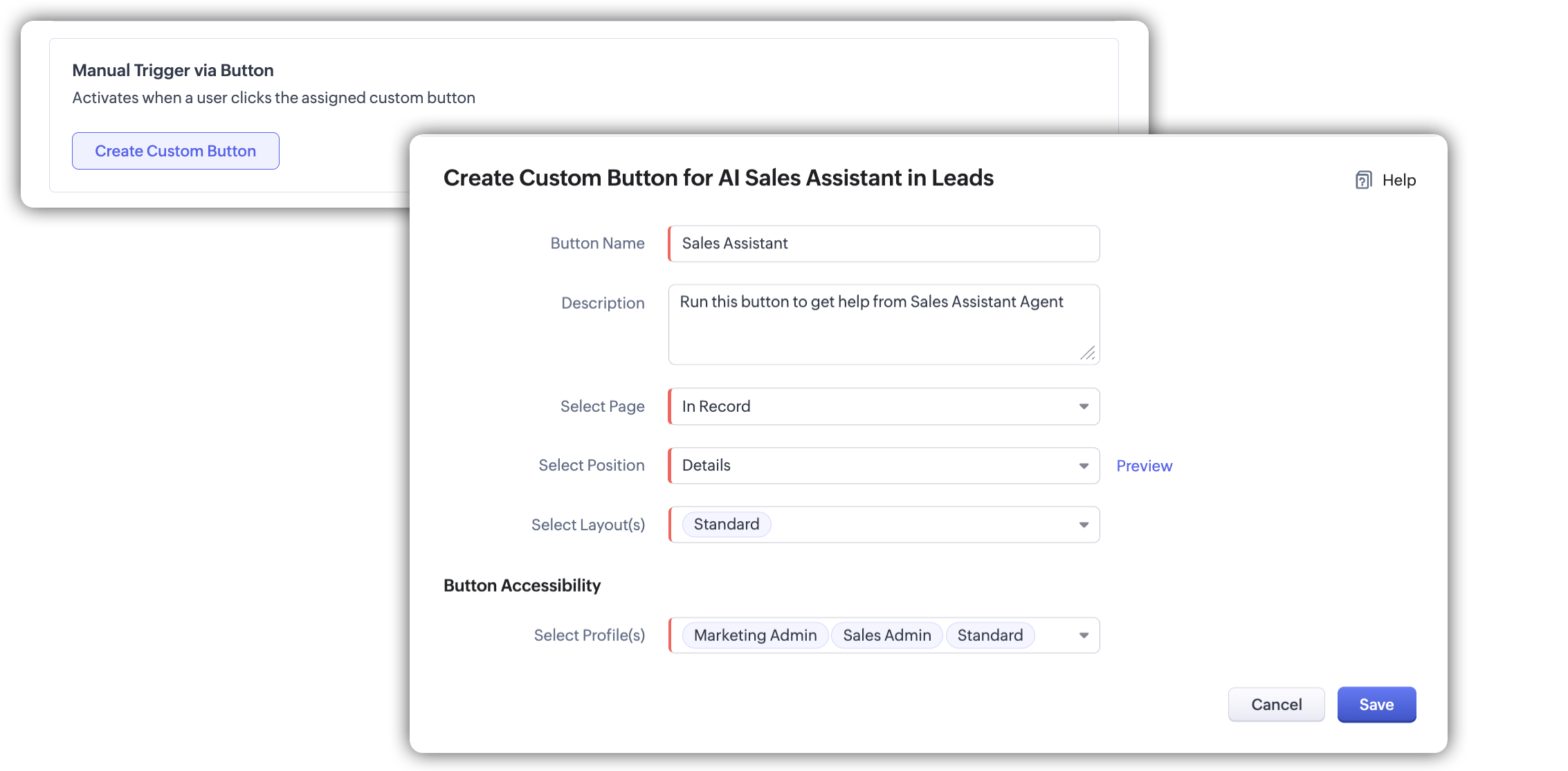The image size is (1568, 771).
Task: Open the Select Profile(s) dropdown arrow
Action: point(1084,635)
